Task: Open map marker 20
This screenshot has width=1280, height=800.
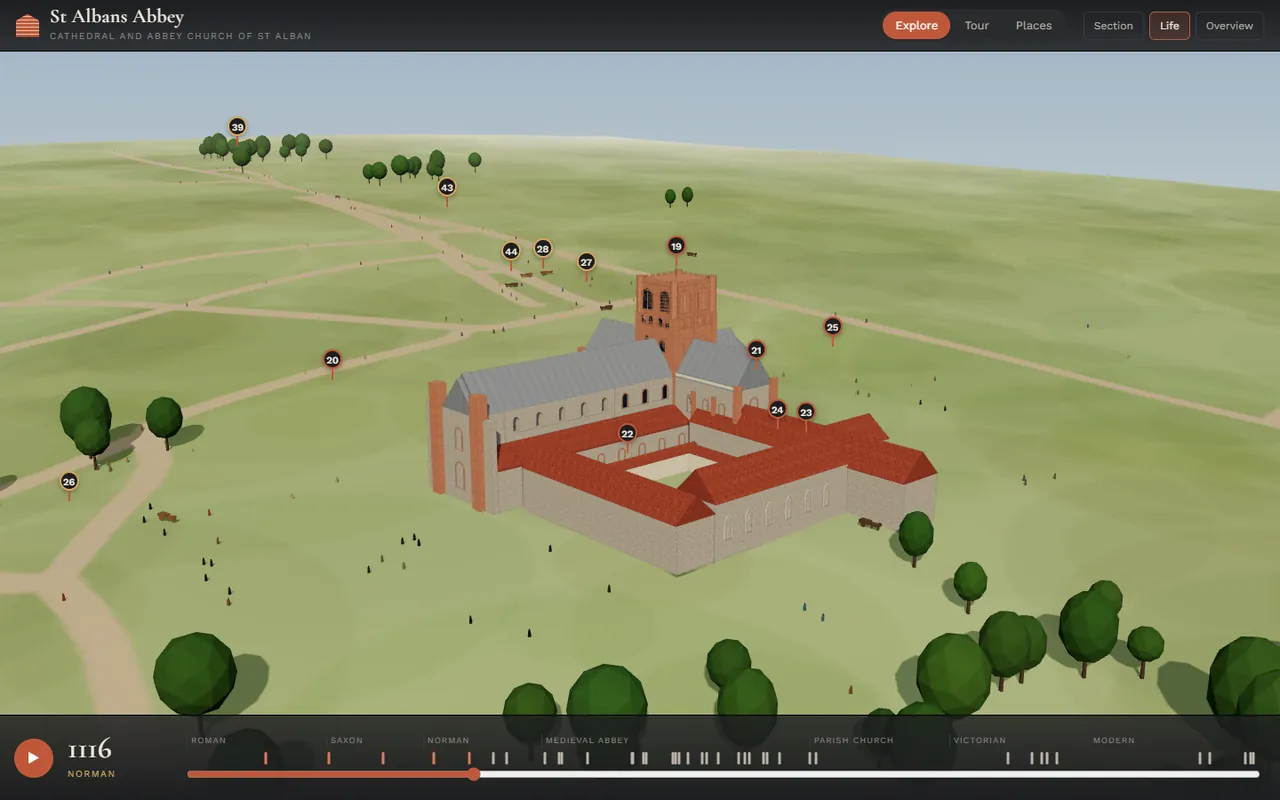Action: tap(332, 360)
